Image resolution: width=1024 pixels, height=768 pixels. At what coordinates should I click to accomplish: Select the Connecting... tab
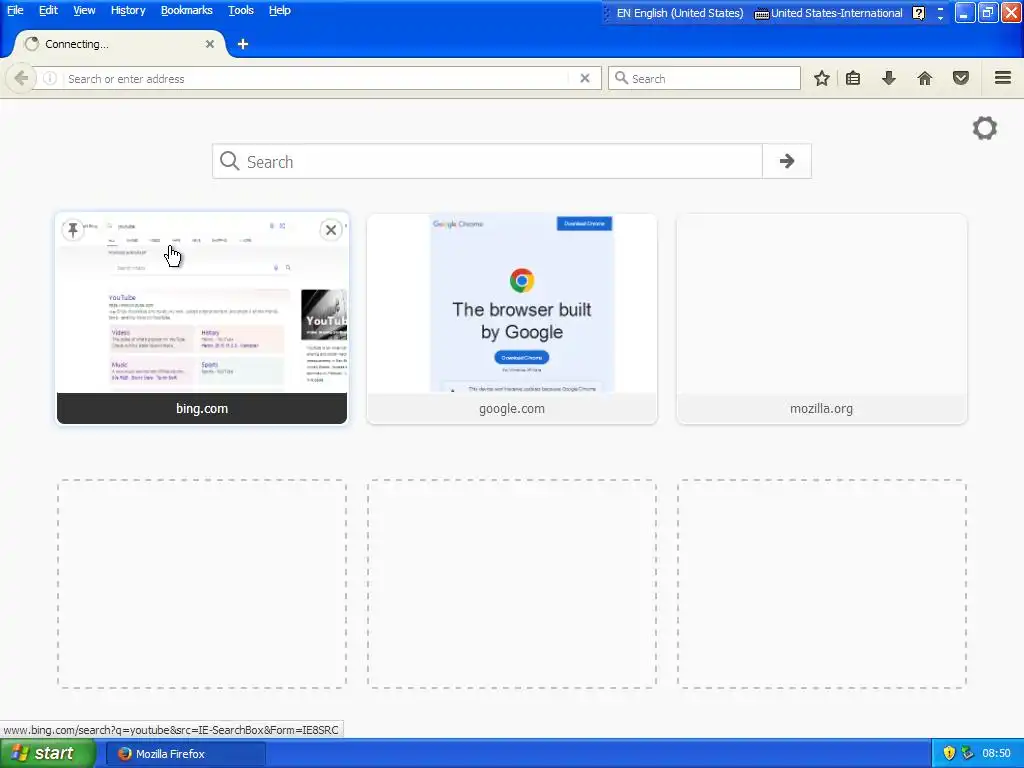[118, 44]
